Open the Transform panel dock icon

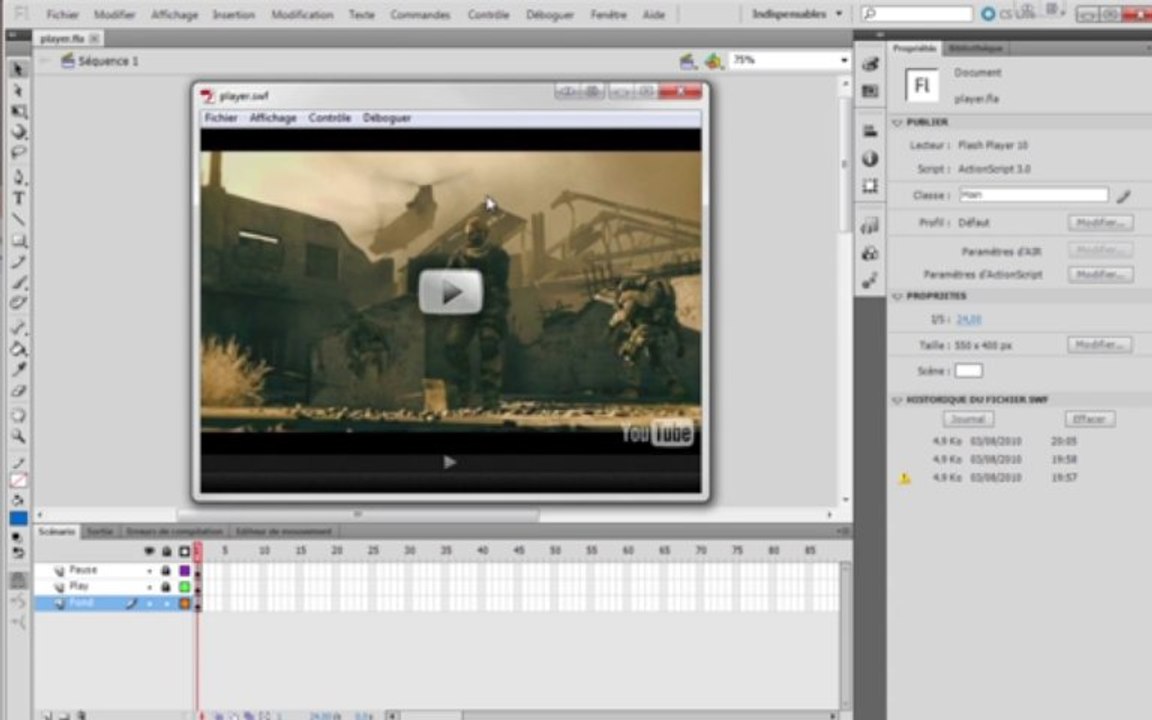coord(870,185)
